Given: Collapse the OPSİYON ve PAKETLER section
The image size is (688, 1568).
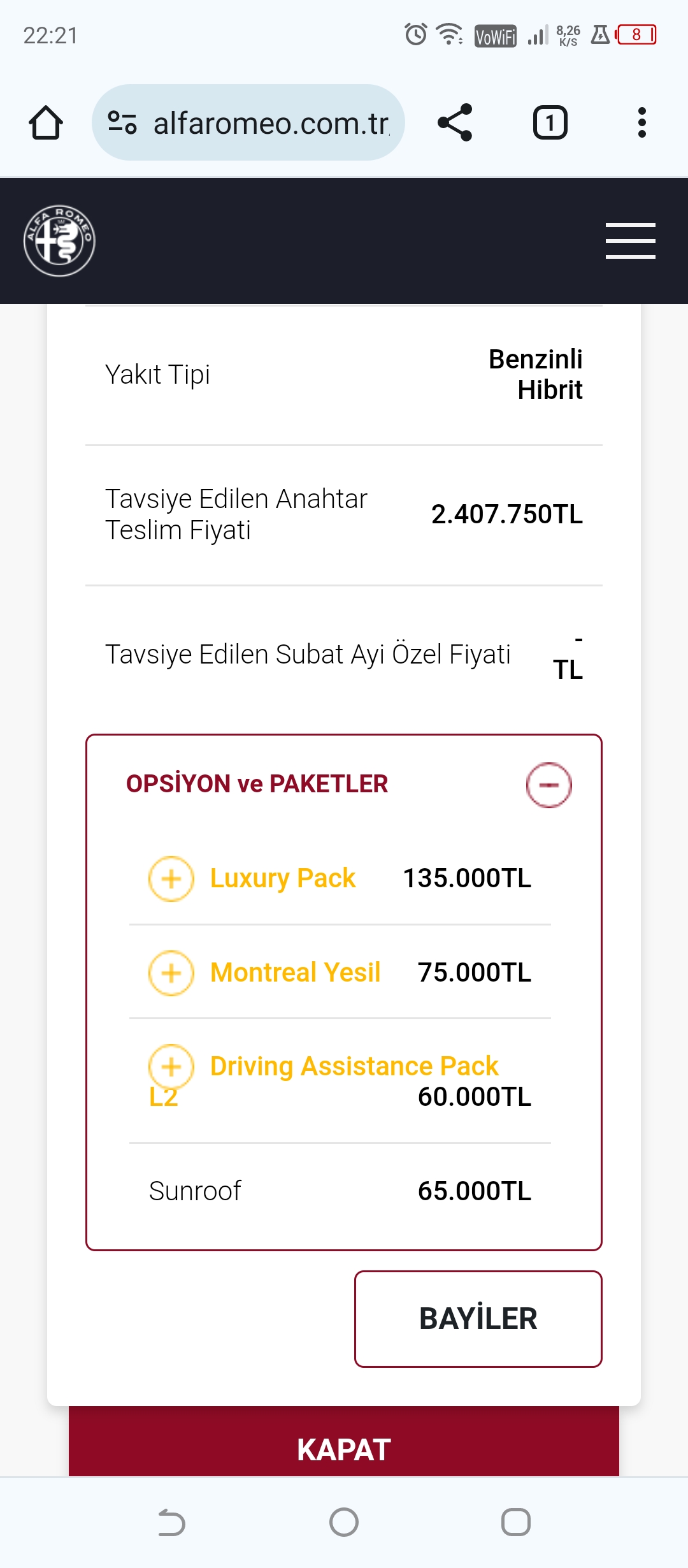Looking at the screenshot, I should (548, 785).
